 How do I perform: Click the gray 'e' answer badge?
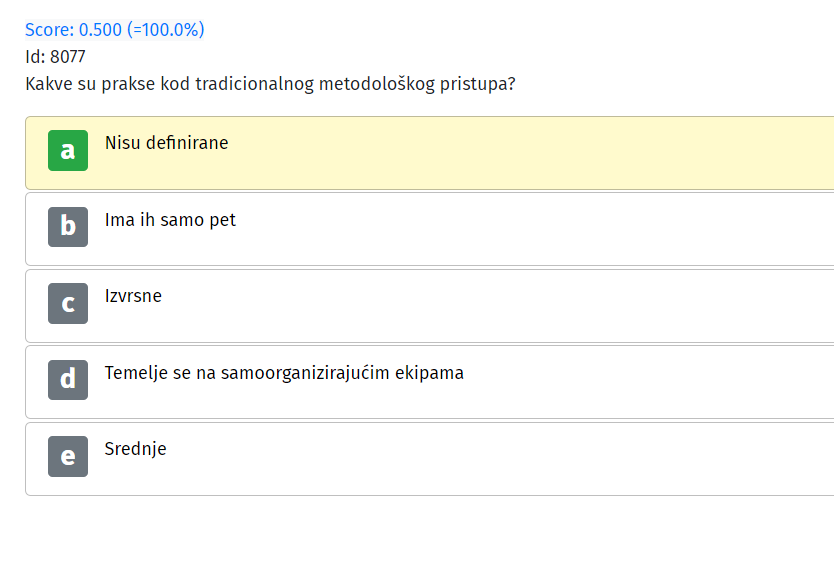click(x=68, y=456)
